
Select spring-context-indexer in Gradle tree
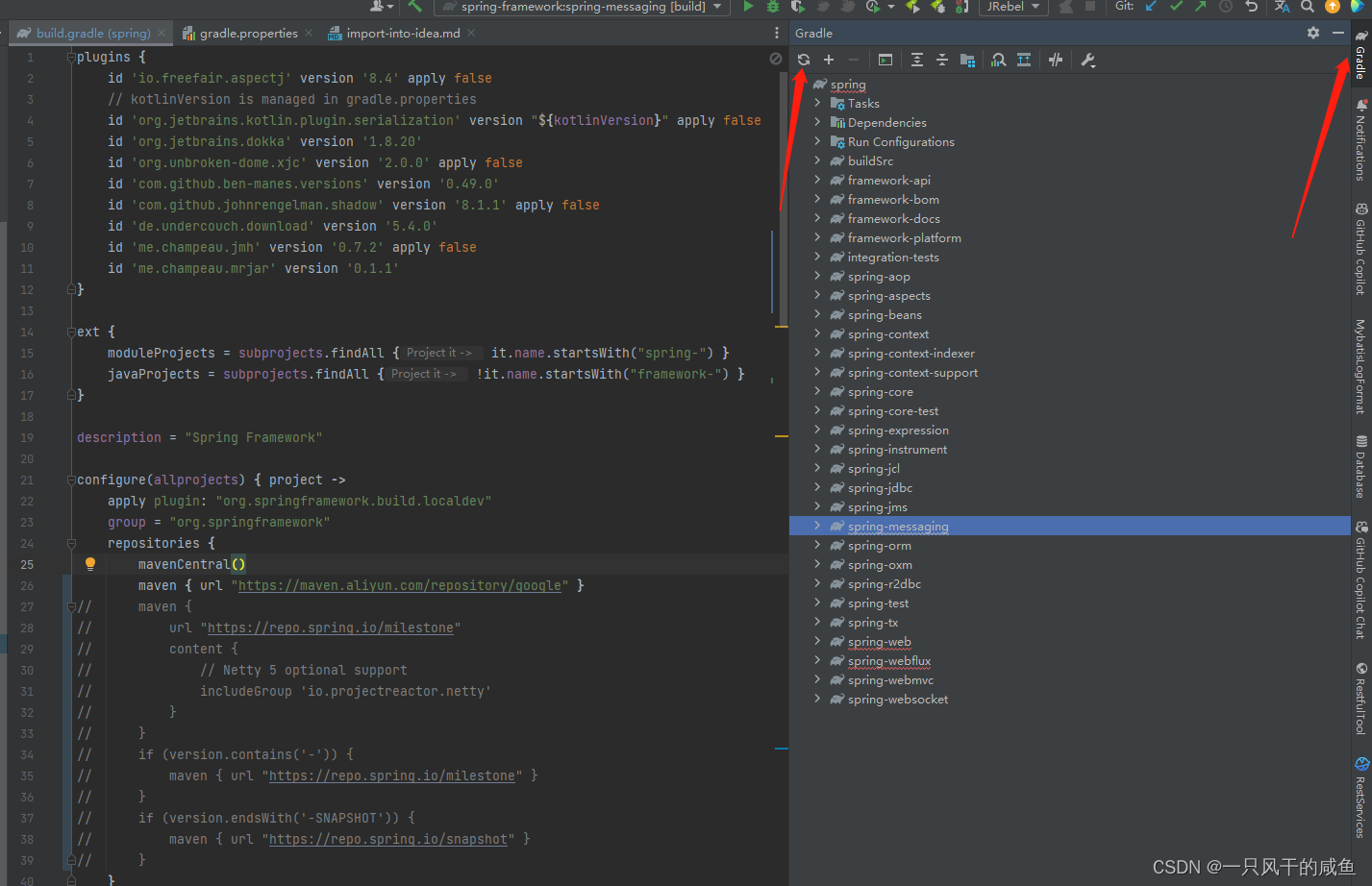[x=911, y=353]
